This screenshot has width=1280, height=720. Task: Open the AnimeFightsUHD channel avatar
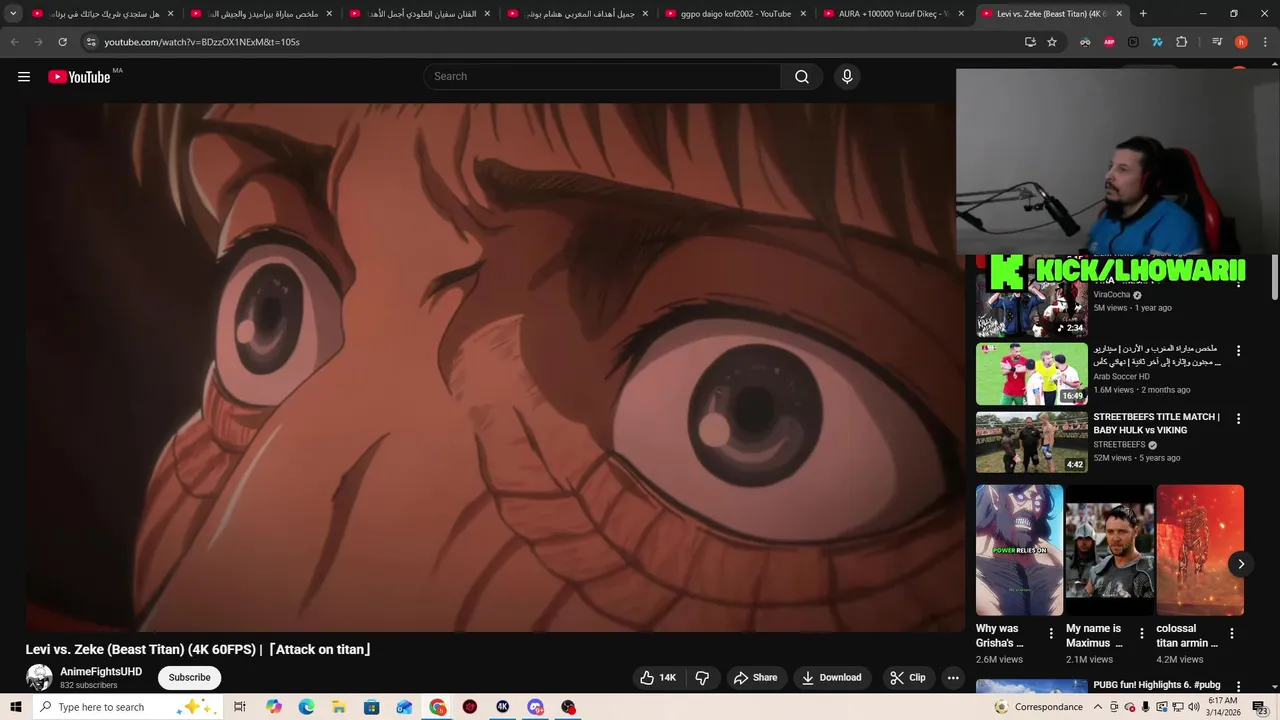(39, 677)
